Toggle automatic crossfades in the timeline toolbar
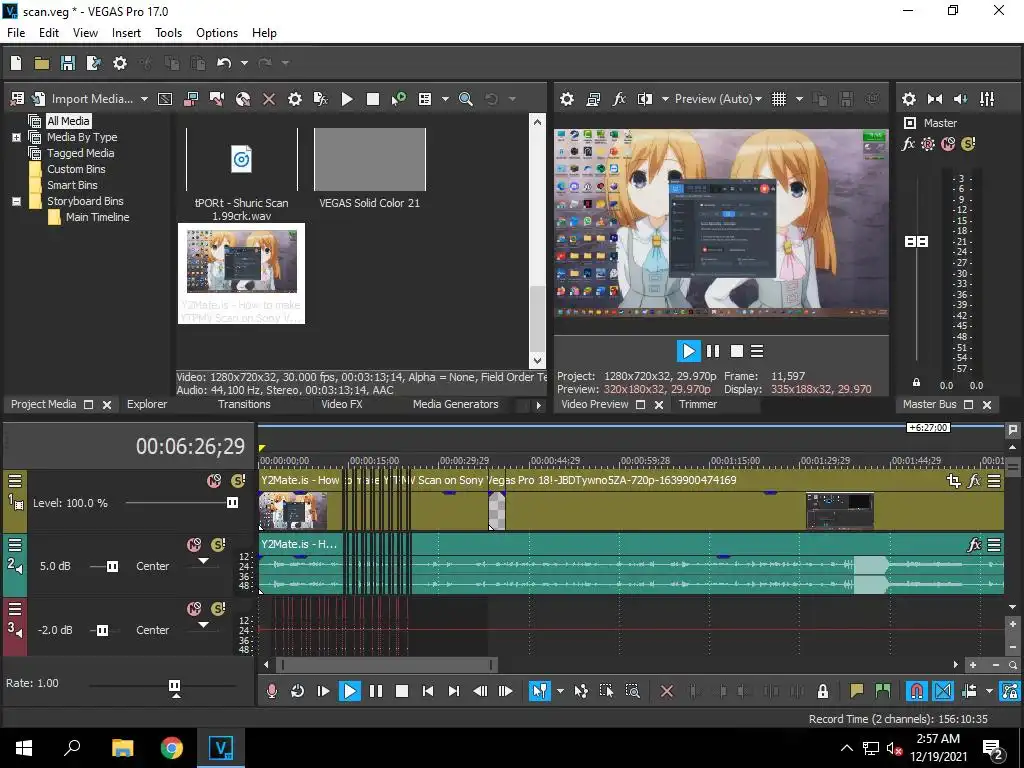The image size is (1024, 768). pyautogui.click(x=942, y=690)
